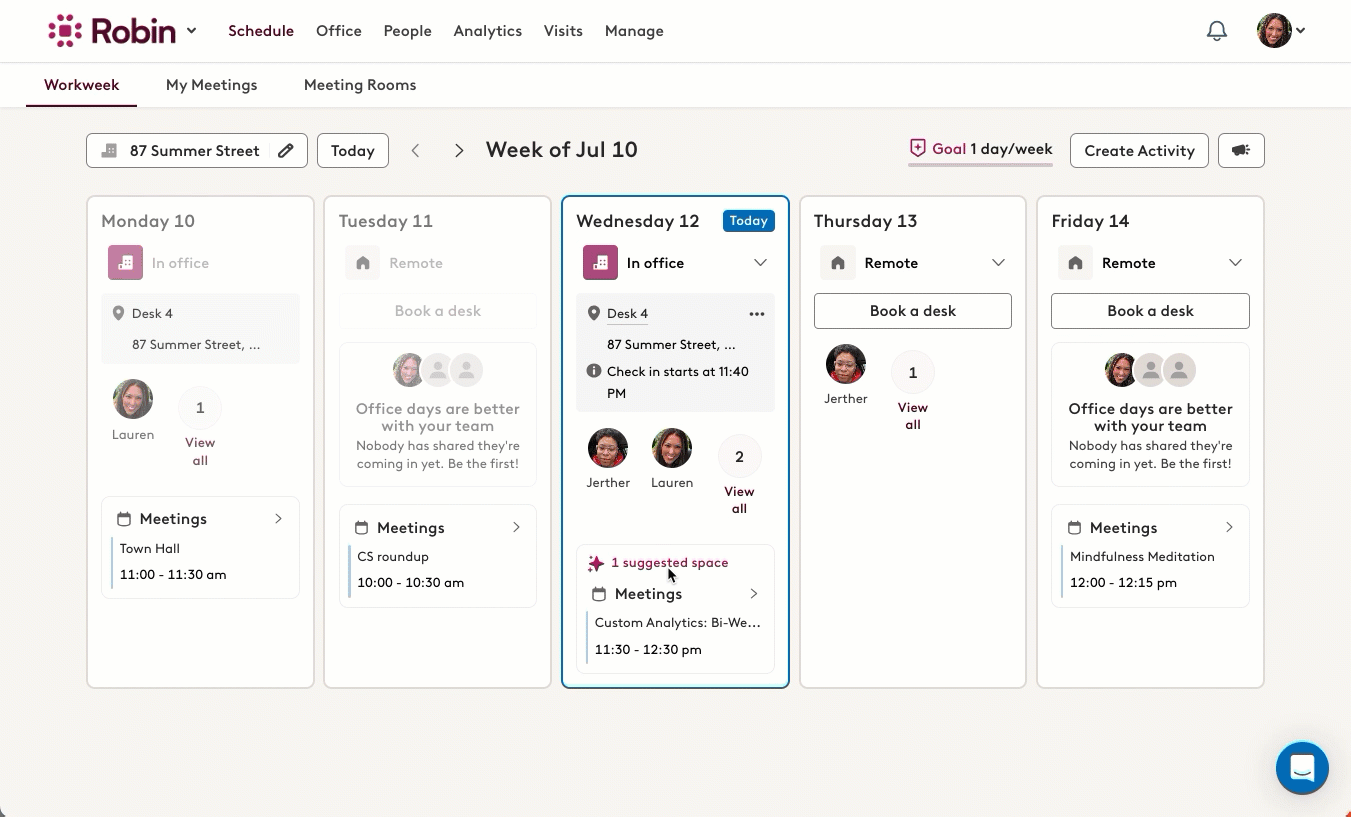Image resolution: width=1351 pixels, height=817 pixels.
Task: Switch to the Meeting Rooms tab
Action: [360, 85]
